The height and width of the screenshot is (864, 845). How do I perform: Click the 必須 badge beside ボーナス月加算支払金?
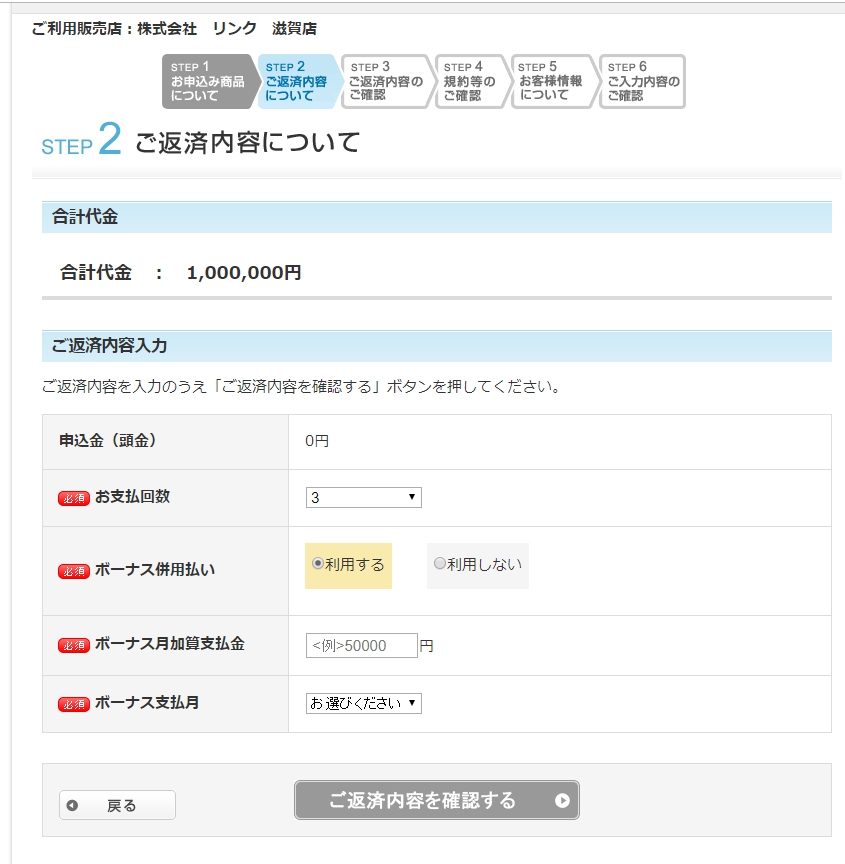coord(74,645)
